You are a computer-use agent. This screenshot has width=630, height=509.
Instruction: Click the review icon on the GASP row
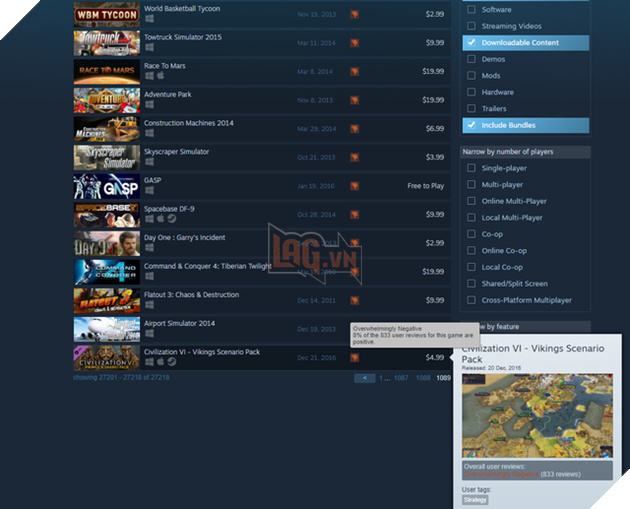point(354,186)
